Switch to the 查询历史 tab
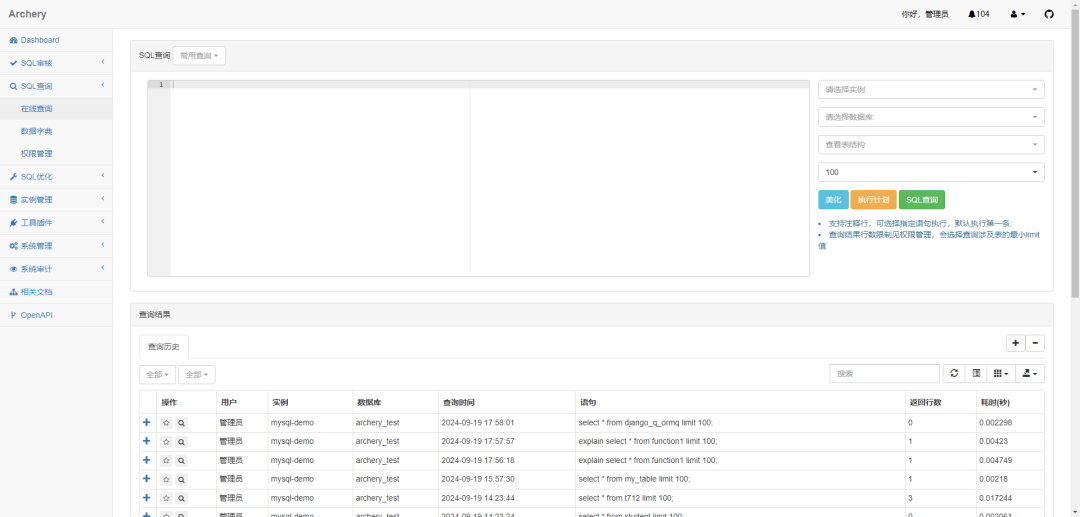Image resolution: width=1080 pixels, height=517 pixels. point(163,347)
